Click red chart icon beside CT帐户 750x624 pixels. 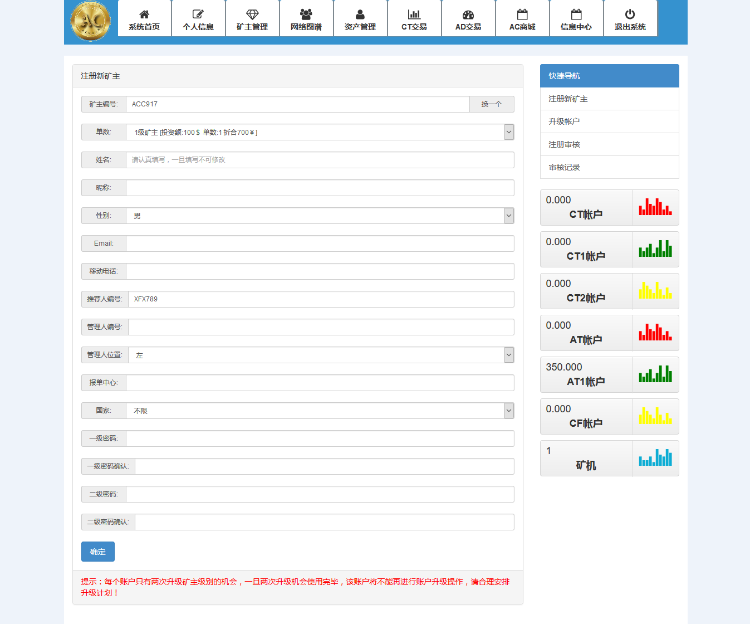click(x=655, y=207)
